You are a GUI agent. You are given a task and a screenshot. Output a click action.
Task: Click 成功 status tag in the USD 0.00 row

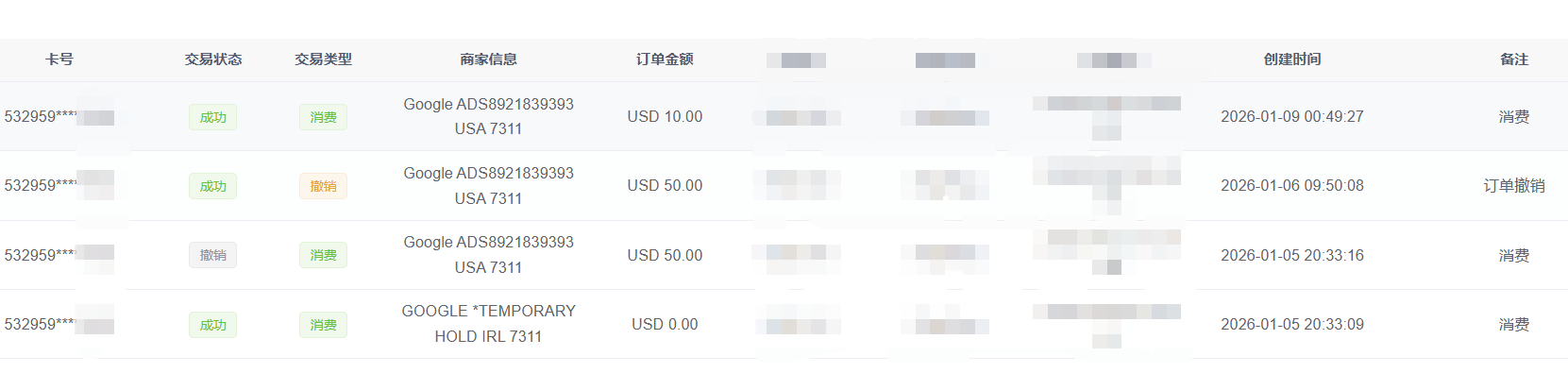tap(213, 325)
